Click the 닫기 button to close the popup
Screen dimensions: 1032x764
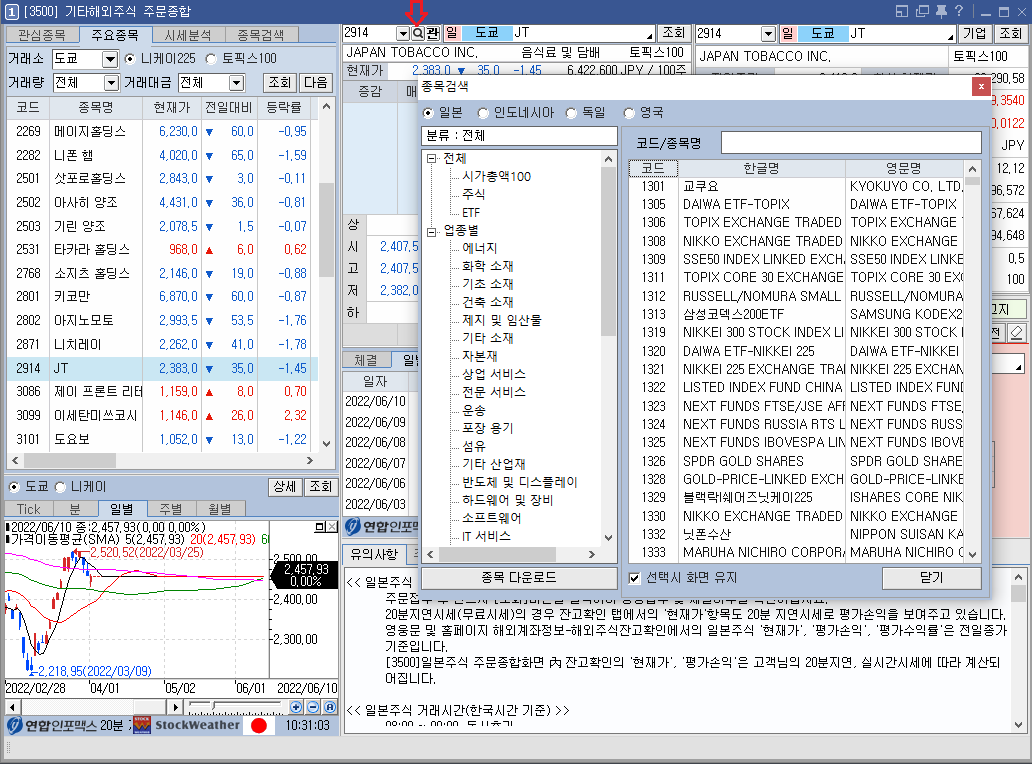(x=931, y=577)
